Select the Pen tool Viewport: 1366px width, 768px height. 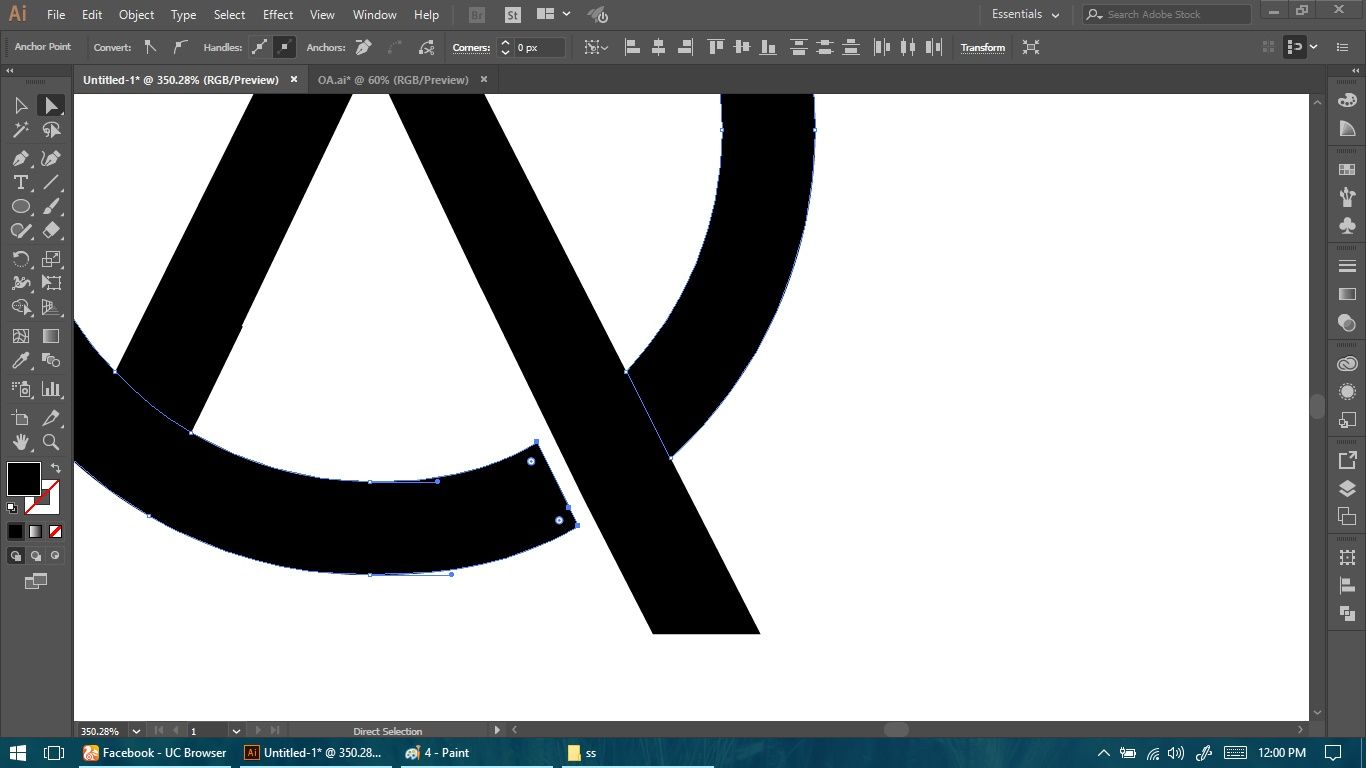pyautogui.click(x=20, y=159)
